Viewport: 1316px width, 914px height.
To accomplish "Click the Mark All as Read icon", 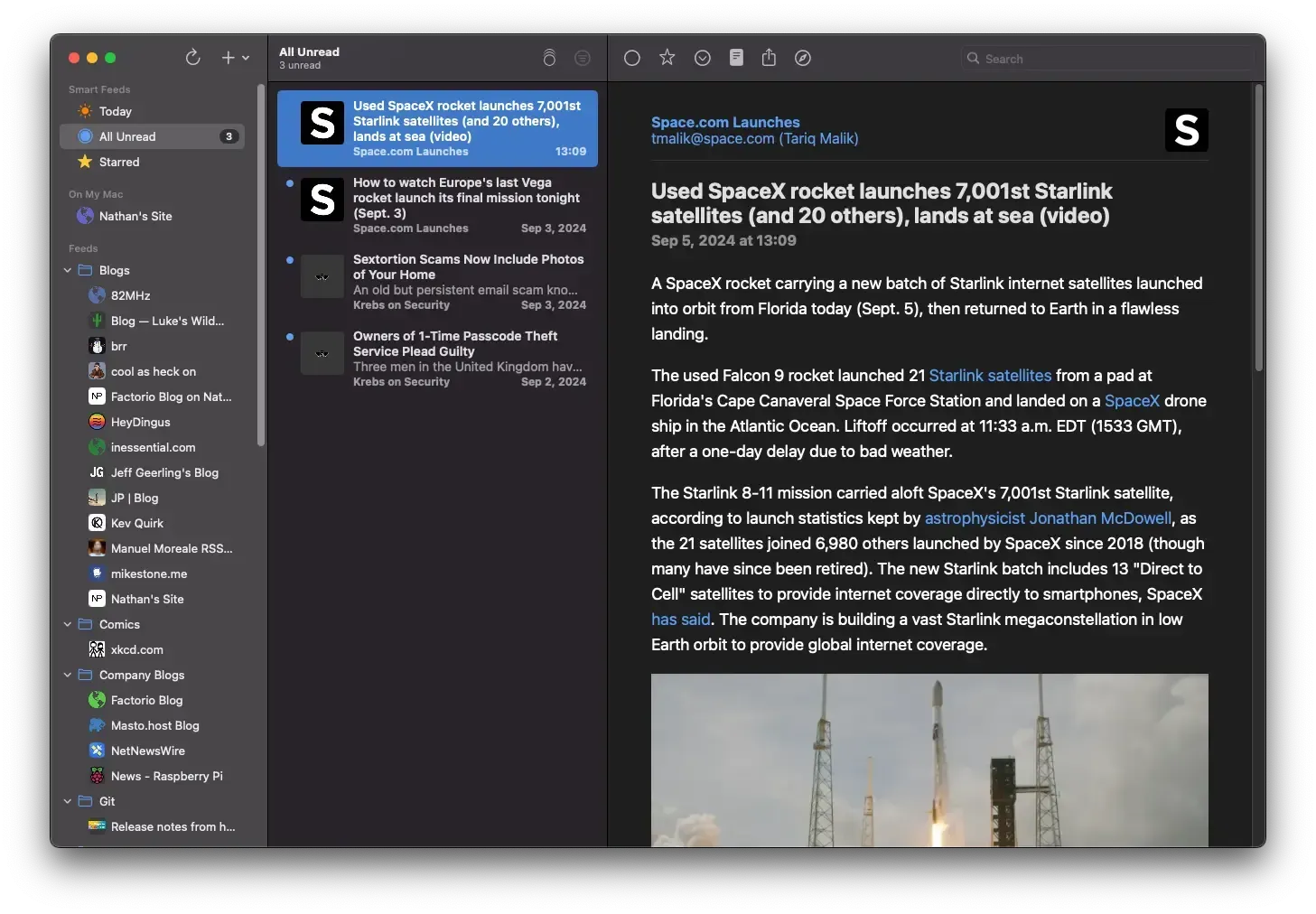I will tap(549, 58).
